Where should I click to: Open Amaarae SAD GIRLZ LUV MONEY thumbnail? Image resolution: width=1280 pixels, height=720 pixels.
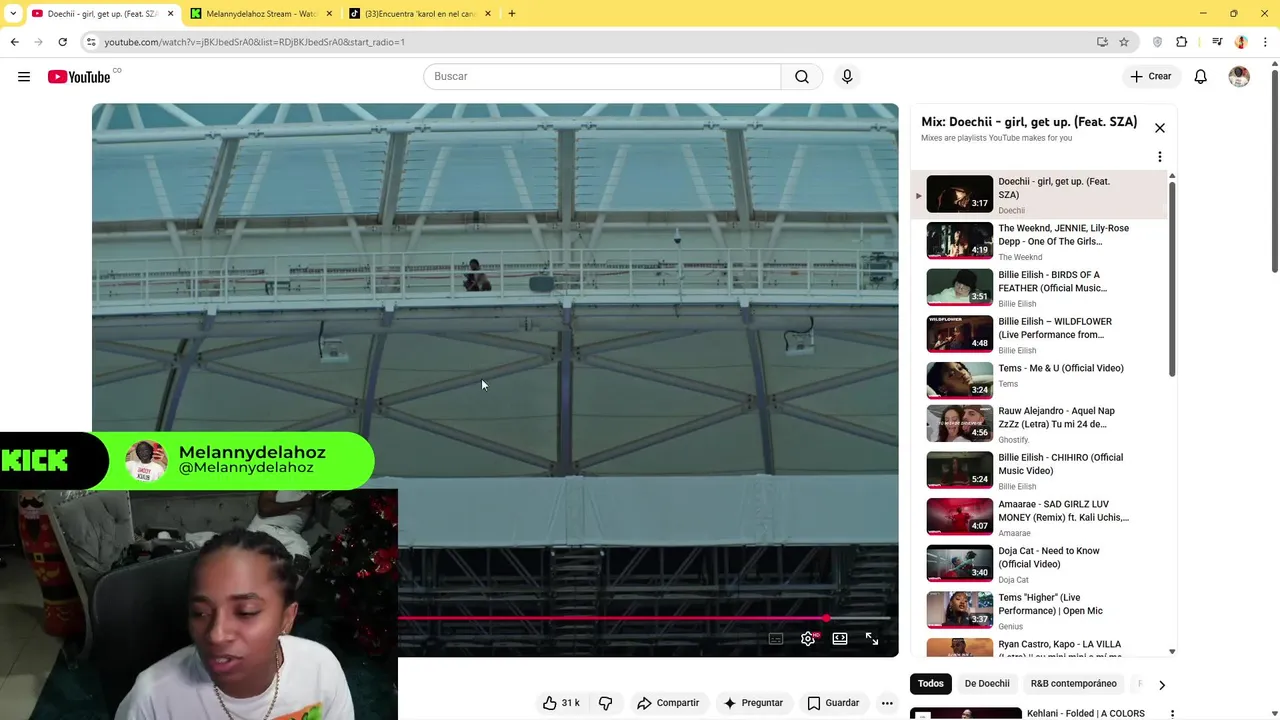click(x=960, y=516)
